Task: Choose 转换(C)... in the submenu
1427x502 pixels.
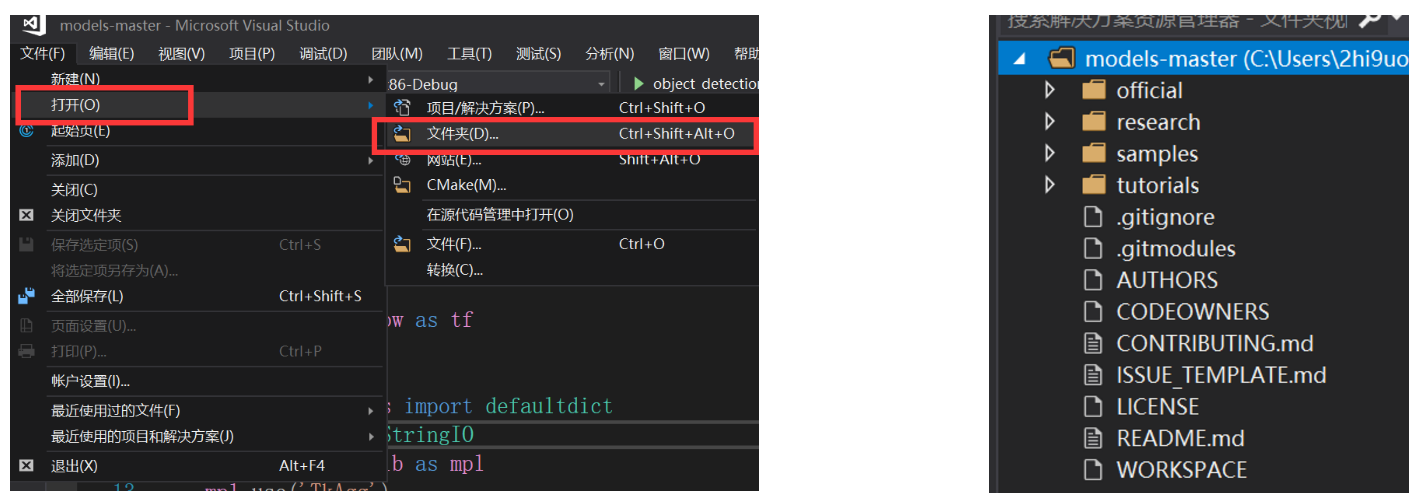Action: tap(571, 270)
